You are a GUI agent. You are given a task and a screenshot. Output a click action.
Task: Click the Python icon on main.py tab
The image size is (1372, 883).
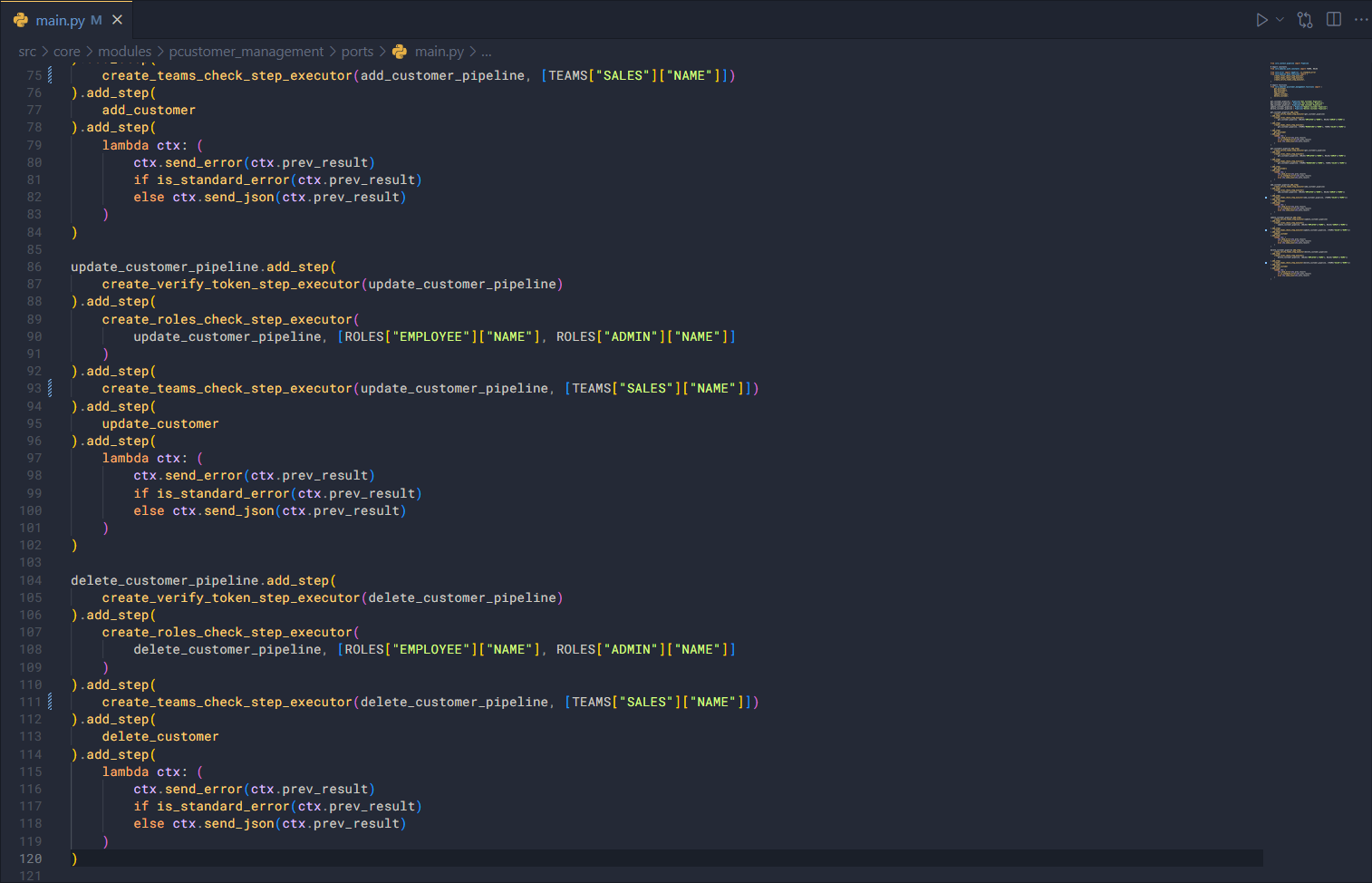point(21,20)
